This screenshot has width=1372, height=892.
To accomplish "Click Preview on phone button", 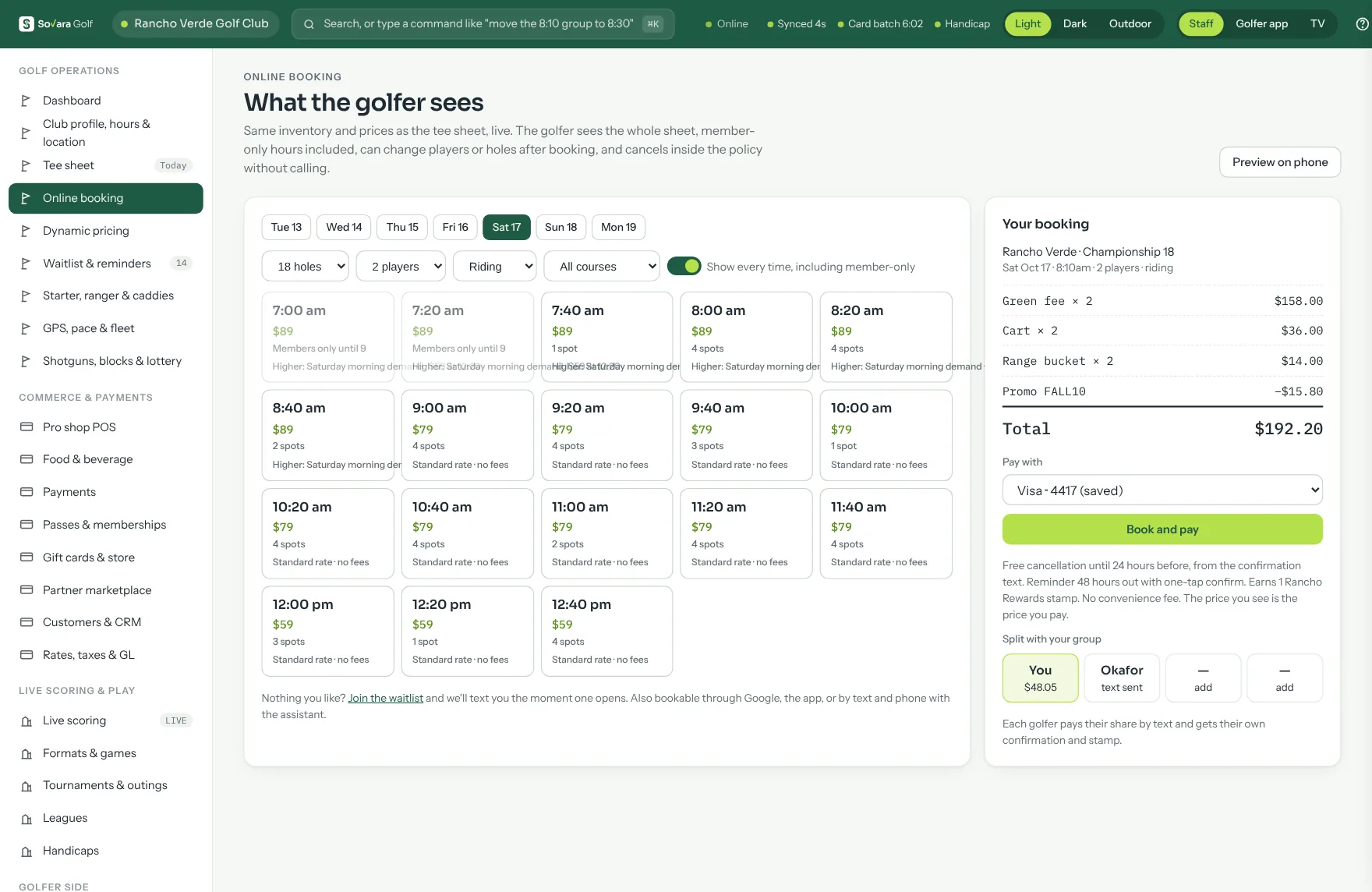I will (x=1279, y=162).
